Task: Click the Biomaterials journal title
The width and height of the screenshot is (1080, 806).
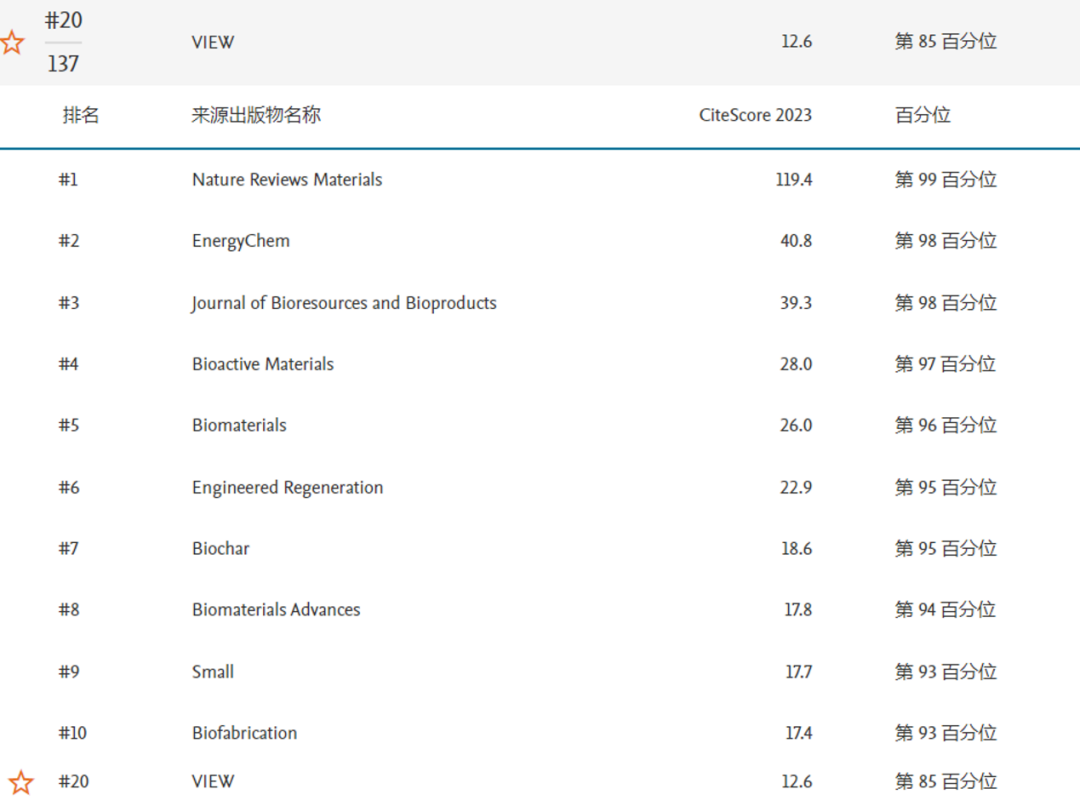Action: pos(239,425)
